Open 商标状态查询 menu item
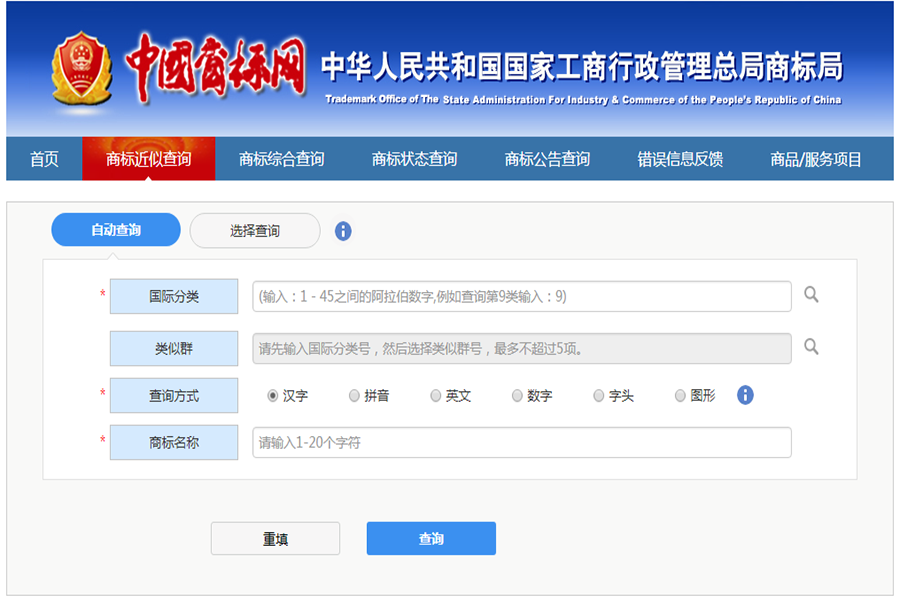Screen dimensions: 900x600 coord(414,159)
